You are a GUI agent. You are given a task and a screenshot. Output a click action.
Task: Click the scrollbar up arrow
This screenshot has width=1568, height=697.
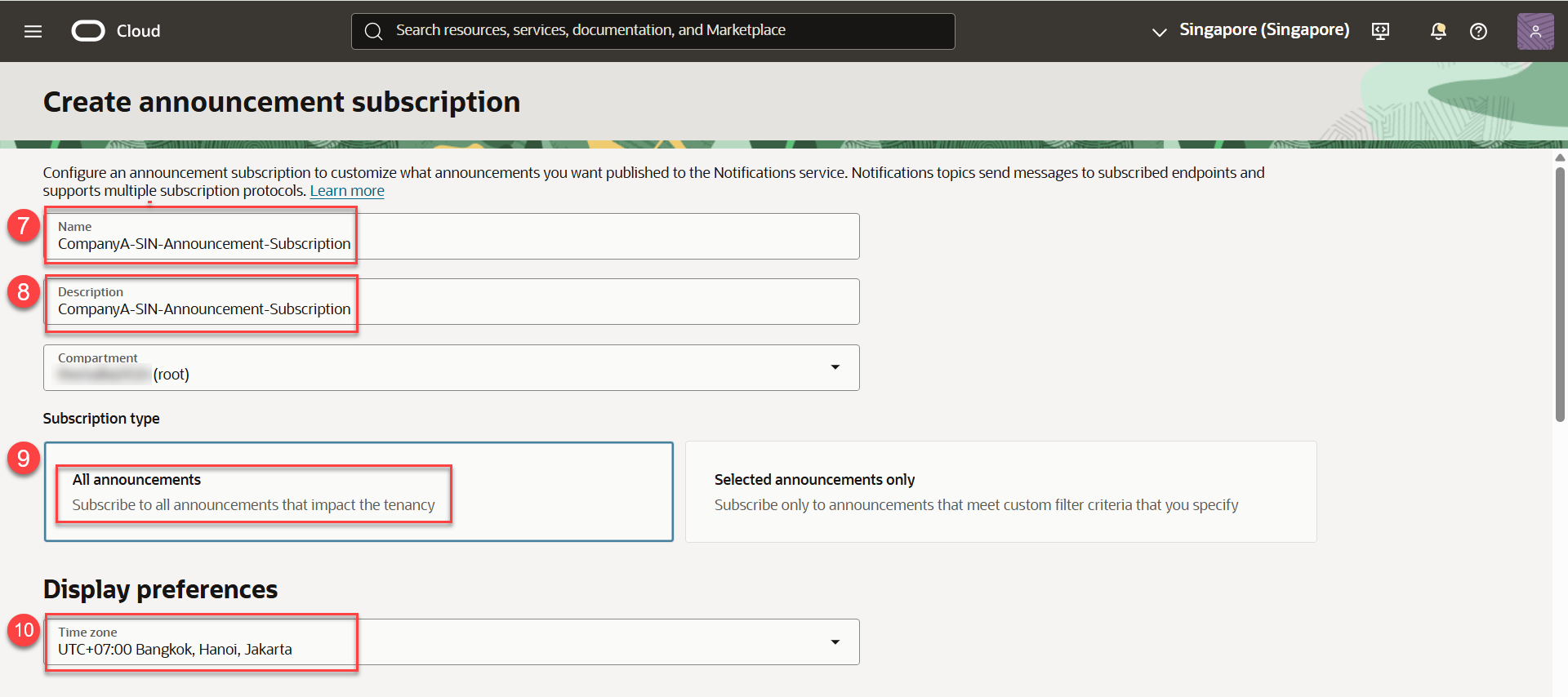[1560, 158]
